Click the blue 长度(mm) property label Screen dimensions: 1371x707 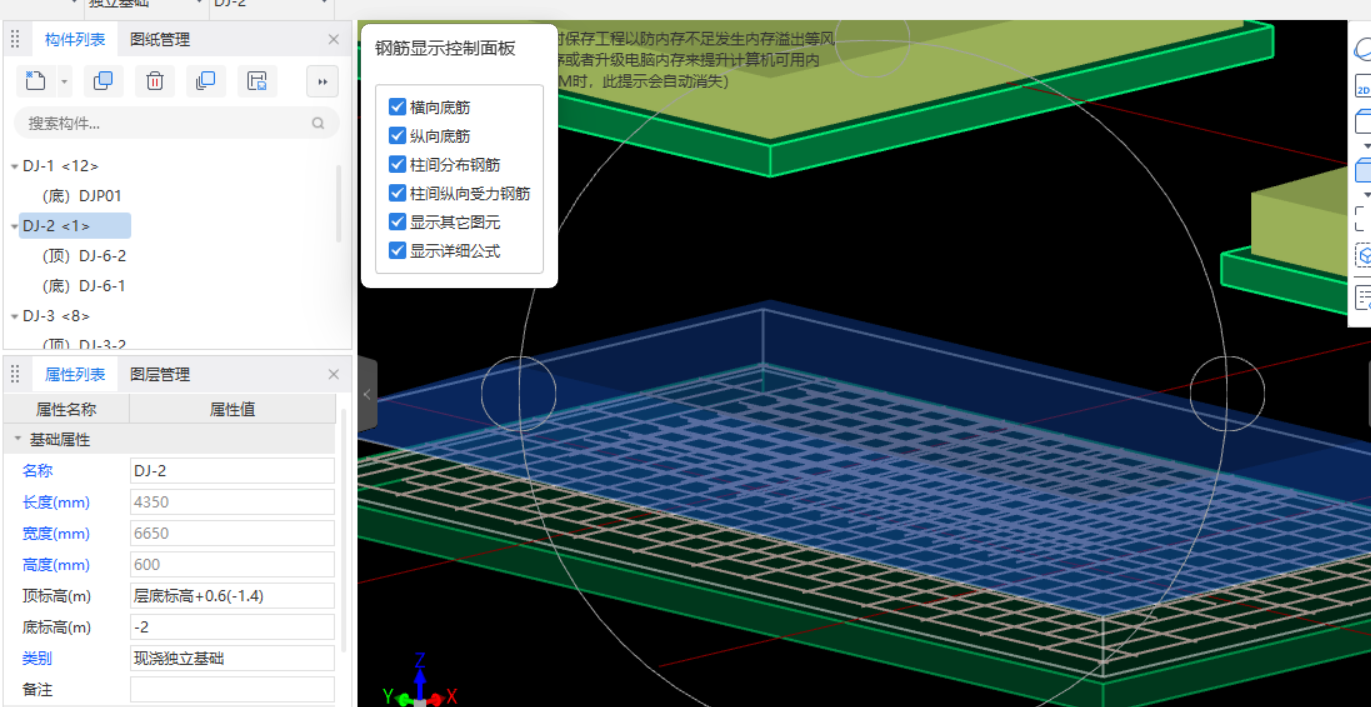pos(56,502)
